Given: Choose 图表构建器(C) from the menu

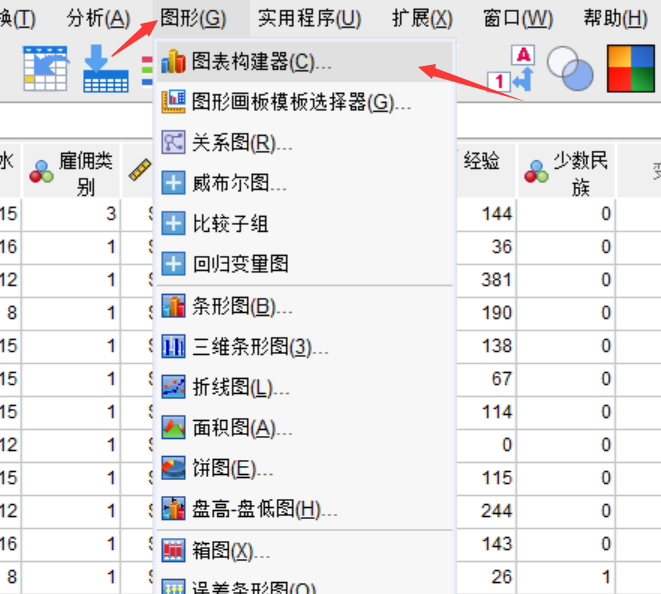Looking at the screenshot, I should tap(305, 62).
